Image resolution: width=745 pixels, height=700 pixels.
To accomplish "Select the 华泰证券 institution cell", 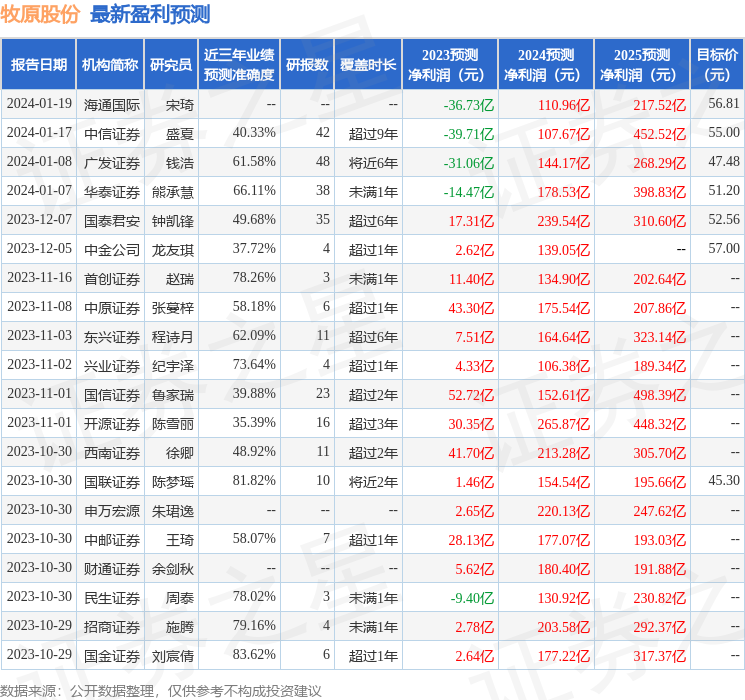I will [112, 192].
